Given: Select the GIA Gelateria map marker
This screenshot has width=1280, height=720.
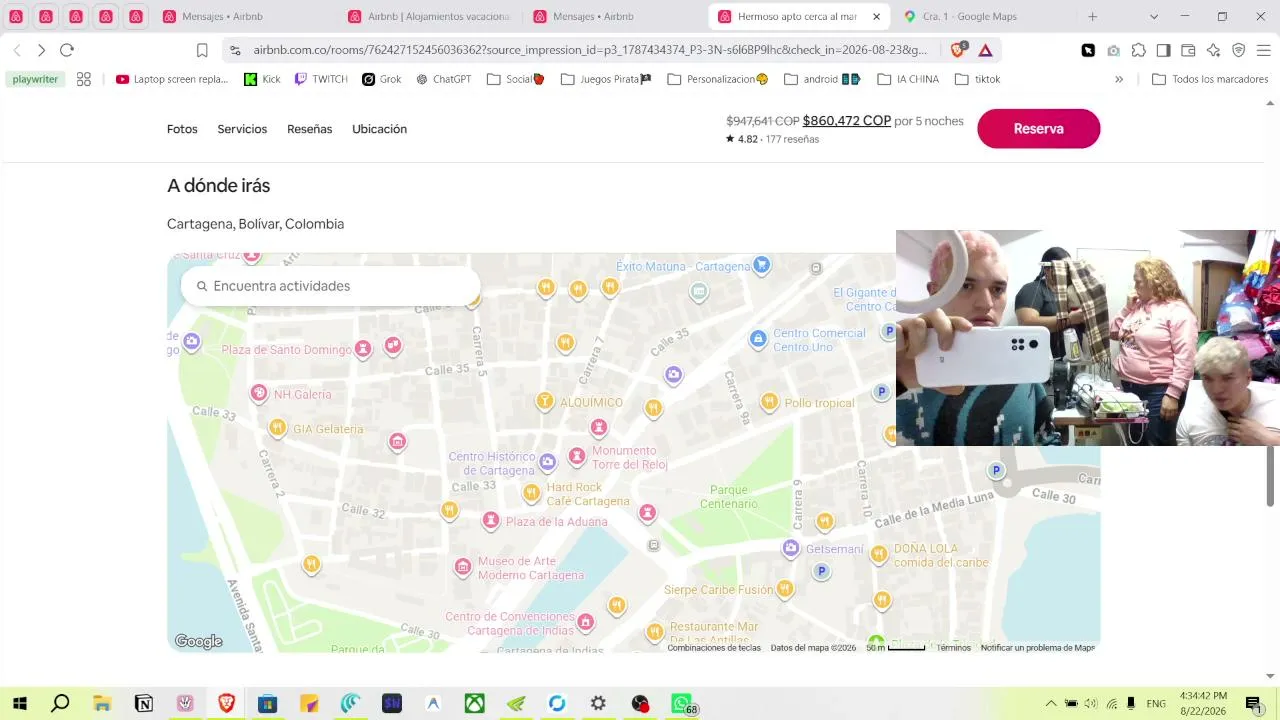Looking at the screenshot, I should pos(277,428).
